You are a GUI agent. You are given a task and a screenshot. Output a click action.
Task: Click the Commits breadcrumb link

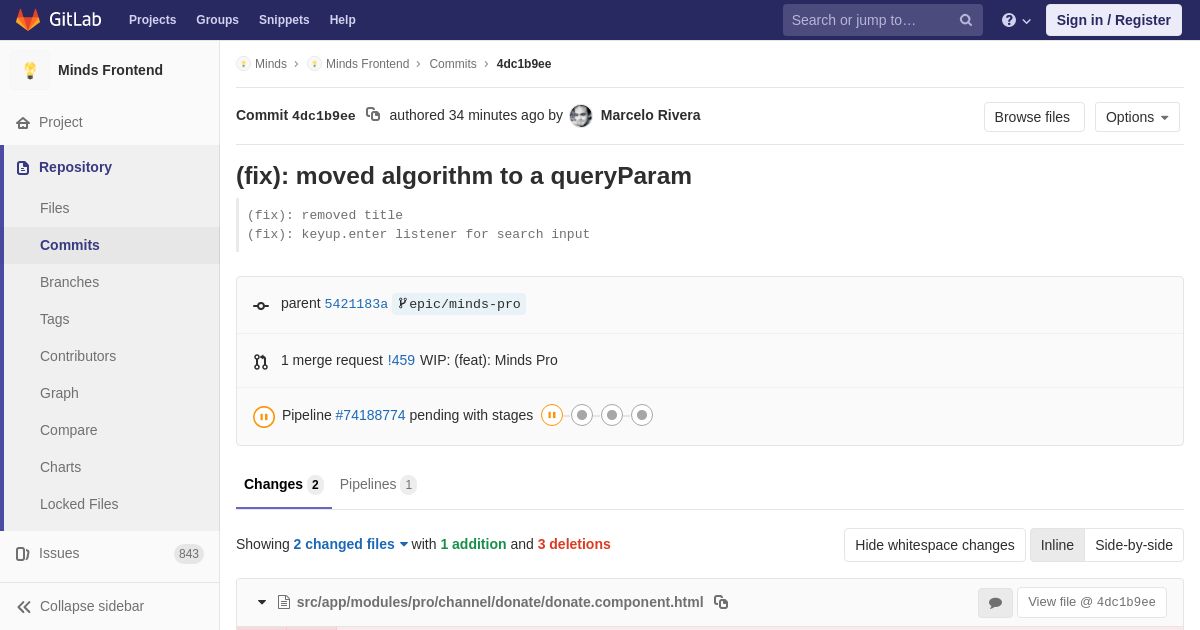pos(453,64)
